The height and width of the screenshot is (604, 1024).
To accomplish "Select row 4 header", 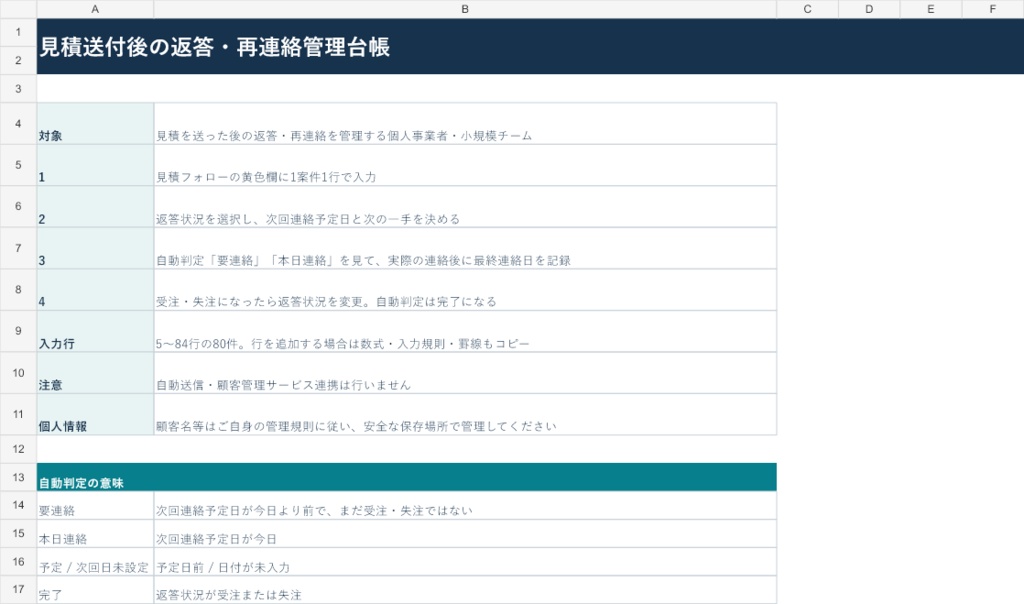I will tap(18, 123).
